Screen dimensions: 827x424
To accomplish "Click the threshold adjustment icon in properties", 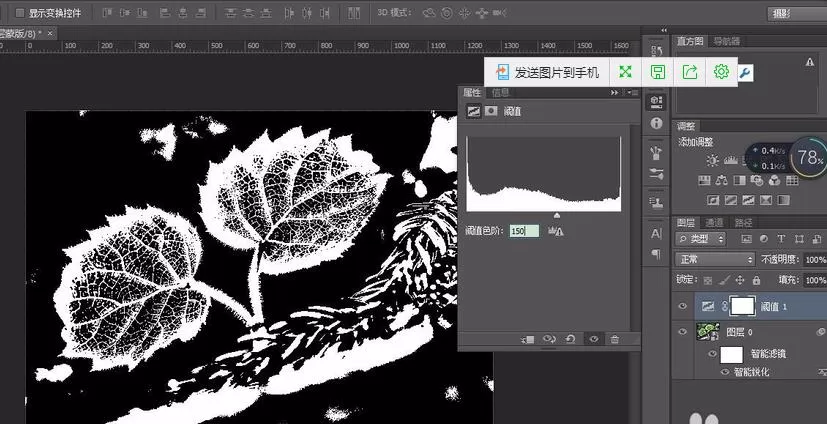I will pos(474,111).
